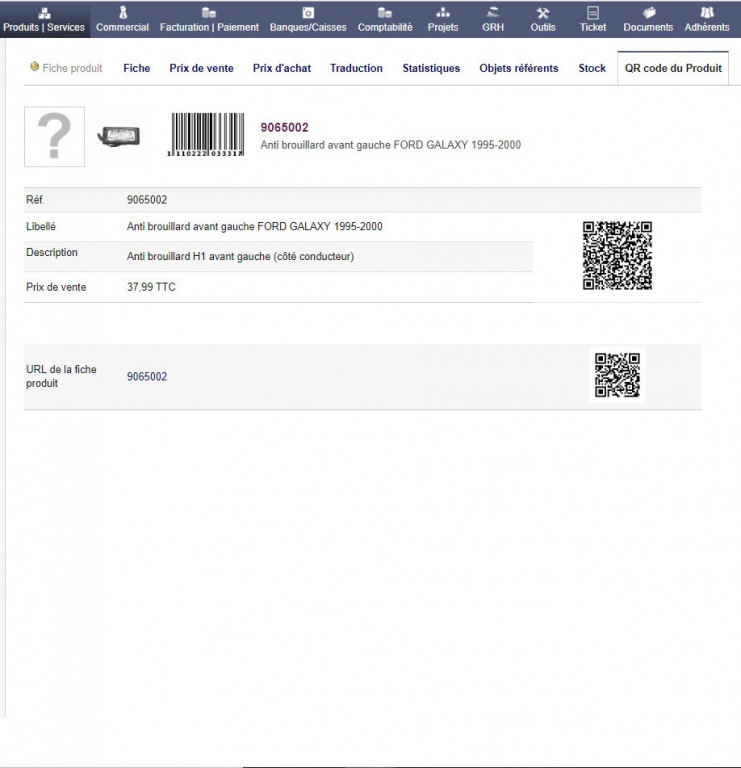Click the product title under the reference heading
741x768 pixels.
point(391,145)
